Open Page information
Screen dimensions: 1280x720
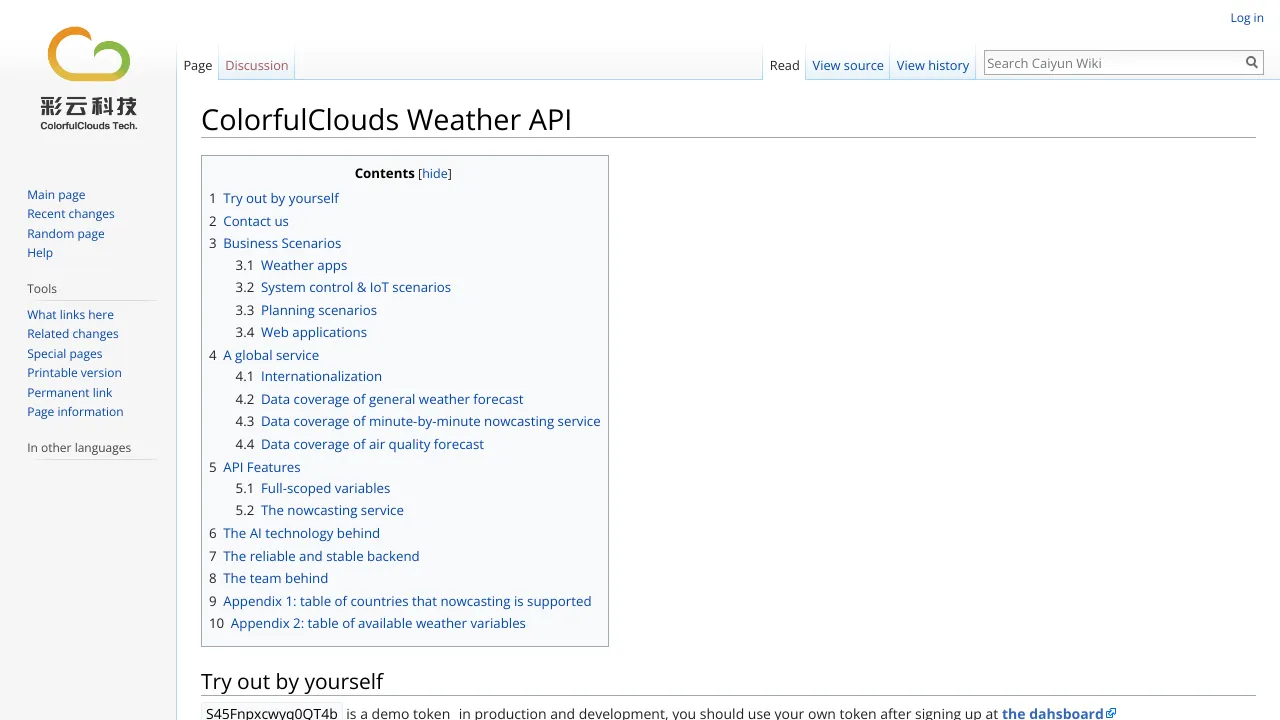click(x=75, y=412)
